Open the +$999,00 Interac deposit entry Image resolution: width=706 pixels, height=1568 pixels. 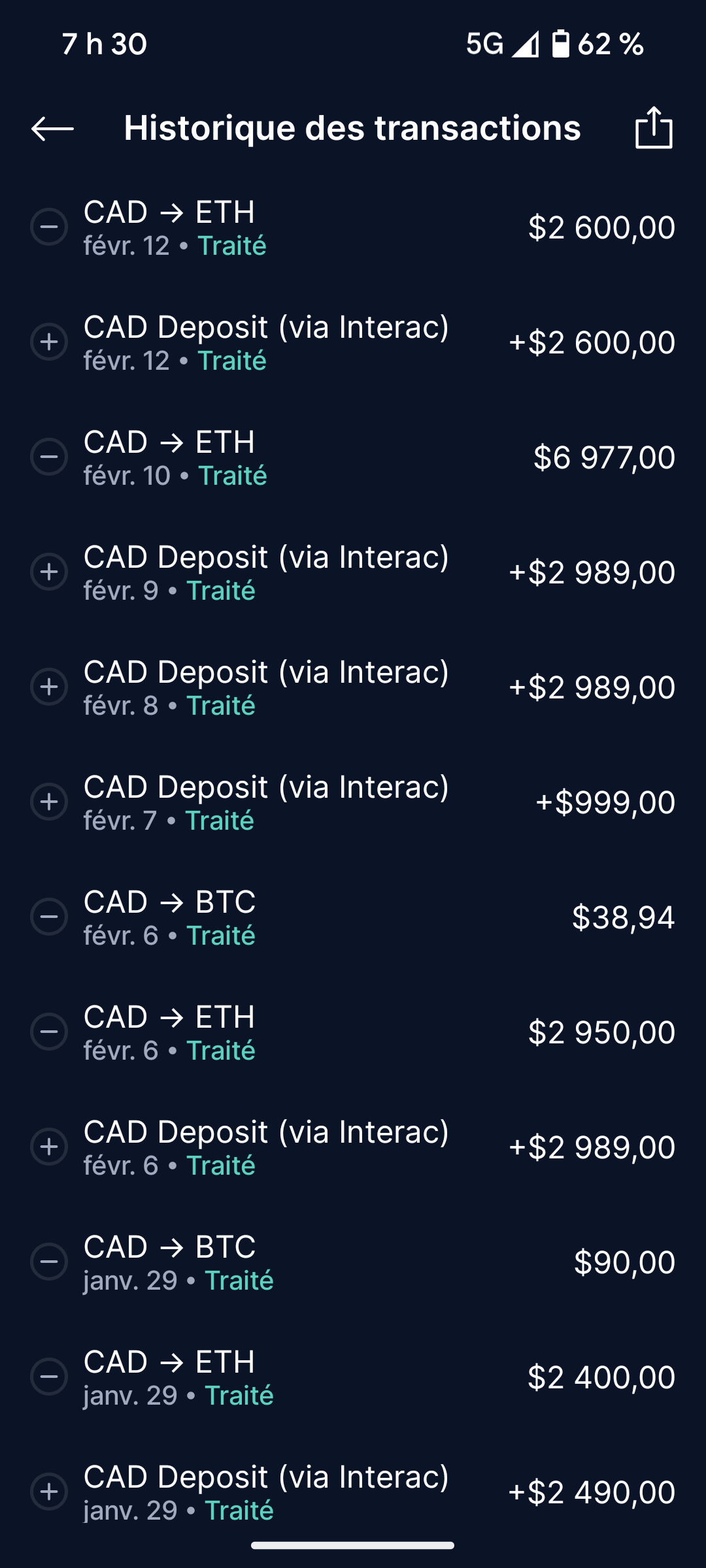(353, 802)
